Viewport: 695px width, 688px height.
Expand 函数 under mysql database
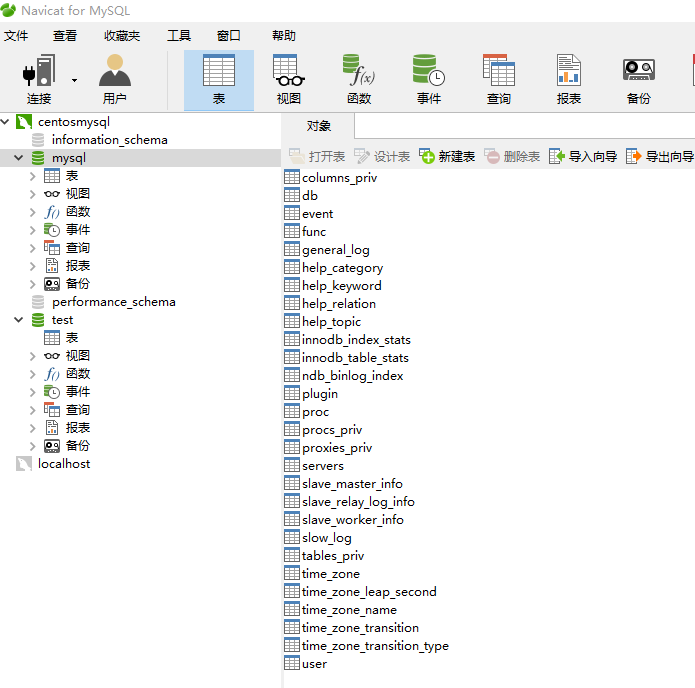[32, 212]
